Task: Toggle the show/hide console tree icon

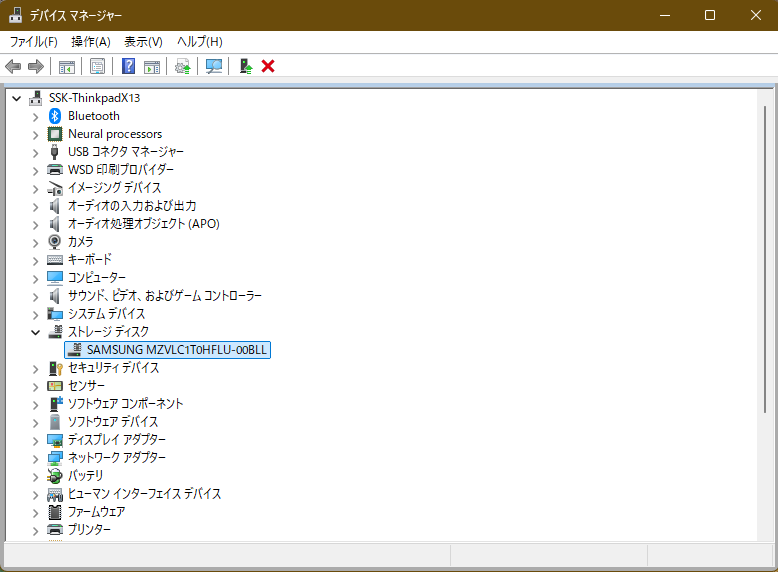Action: [67, 66]
